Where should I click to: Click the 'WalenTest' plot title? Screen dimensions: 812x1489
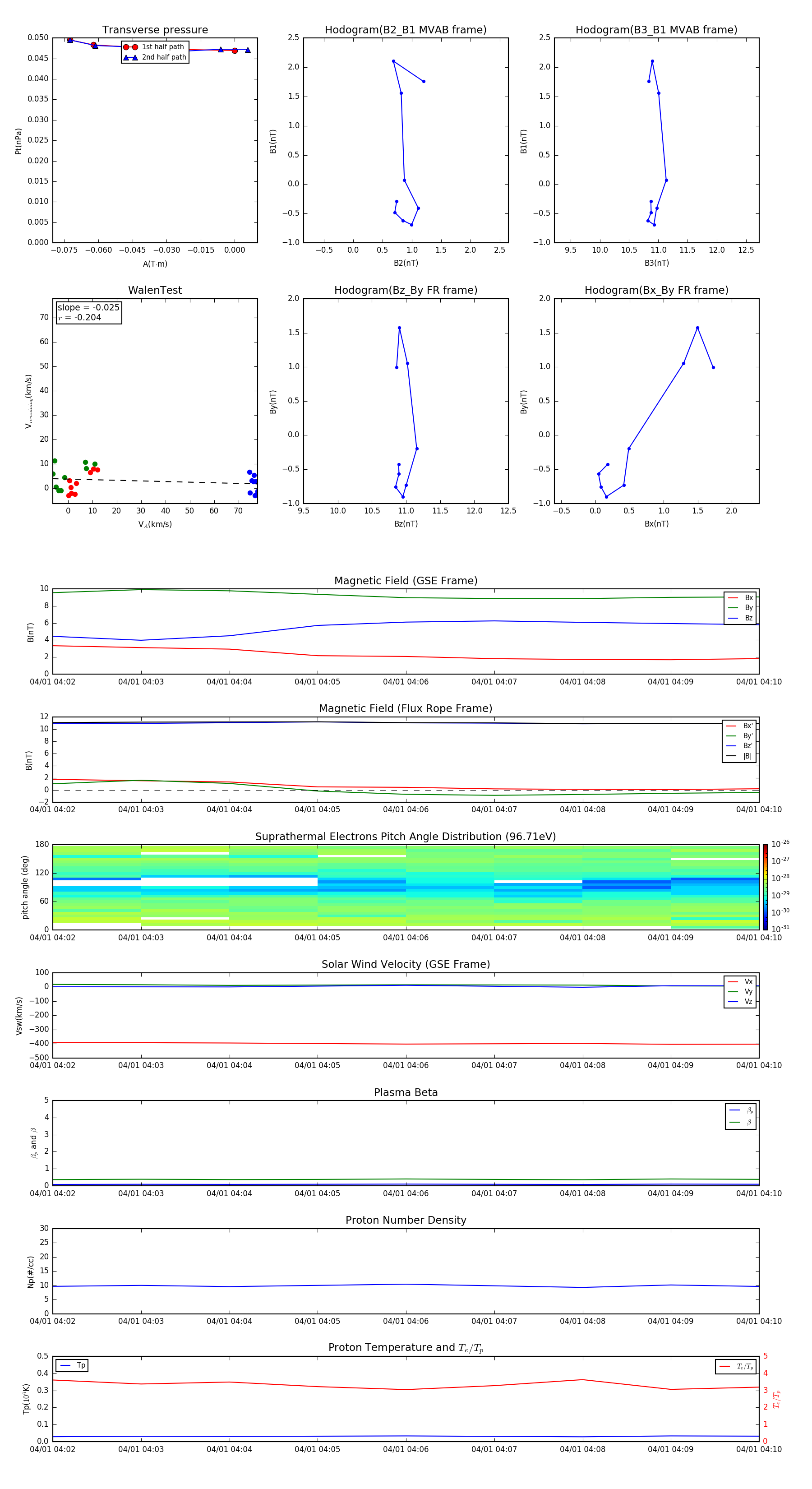coord(155,290)
